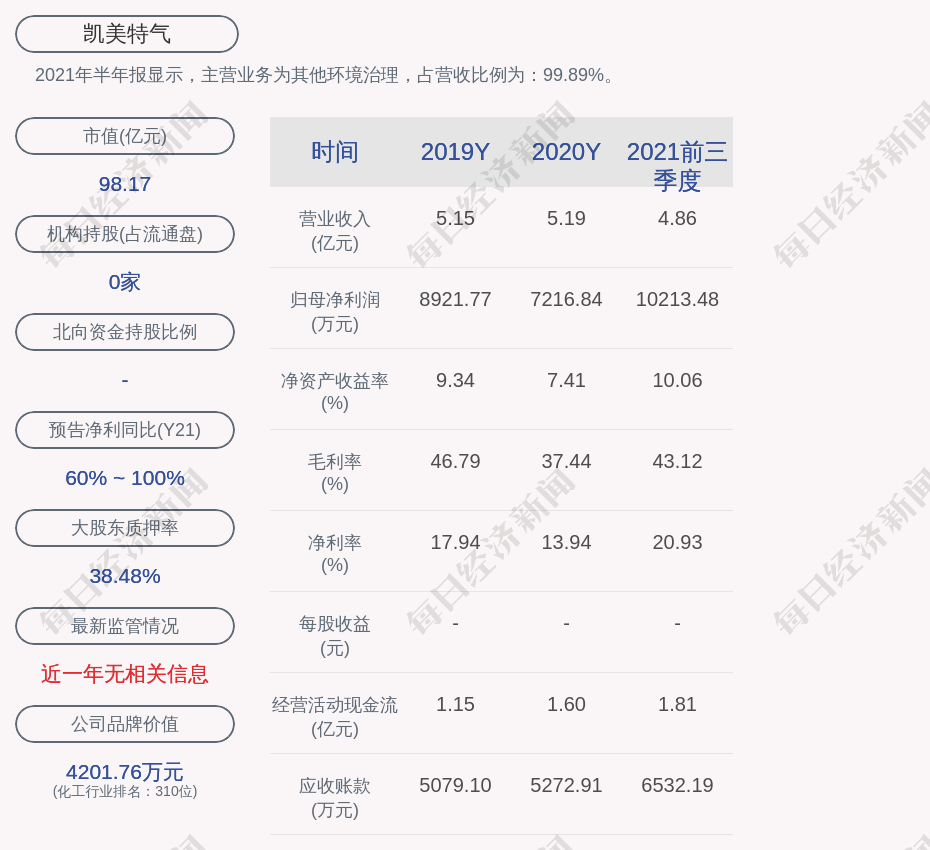The width and height of the screenshot is (930, 850).
Task: Click the 最新监管情况 label
Action: pyautogui.click(x=125, y=626)
